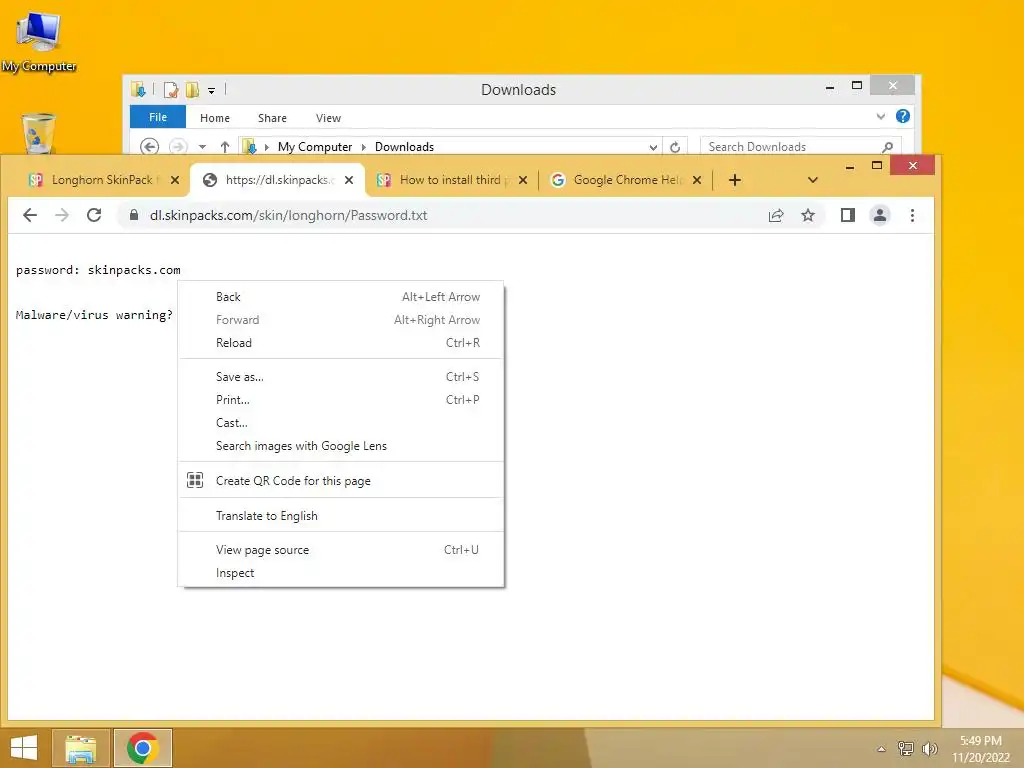Open View tab in Downloads window

click(328, 118)
